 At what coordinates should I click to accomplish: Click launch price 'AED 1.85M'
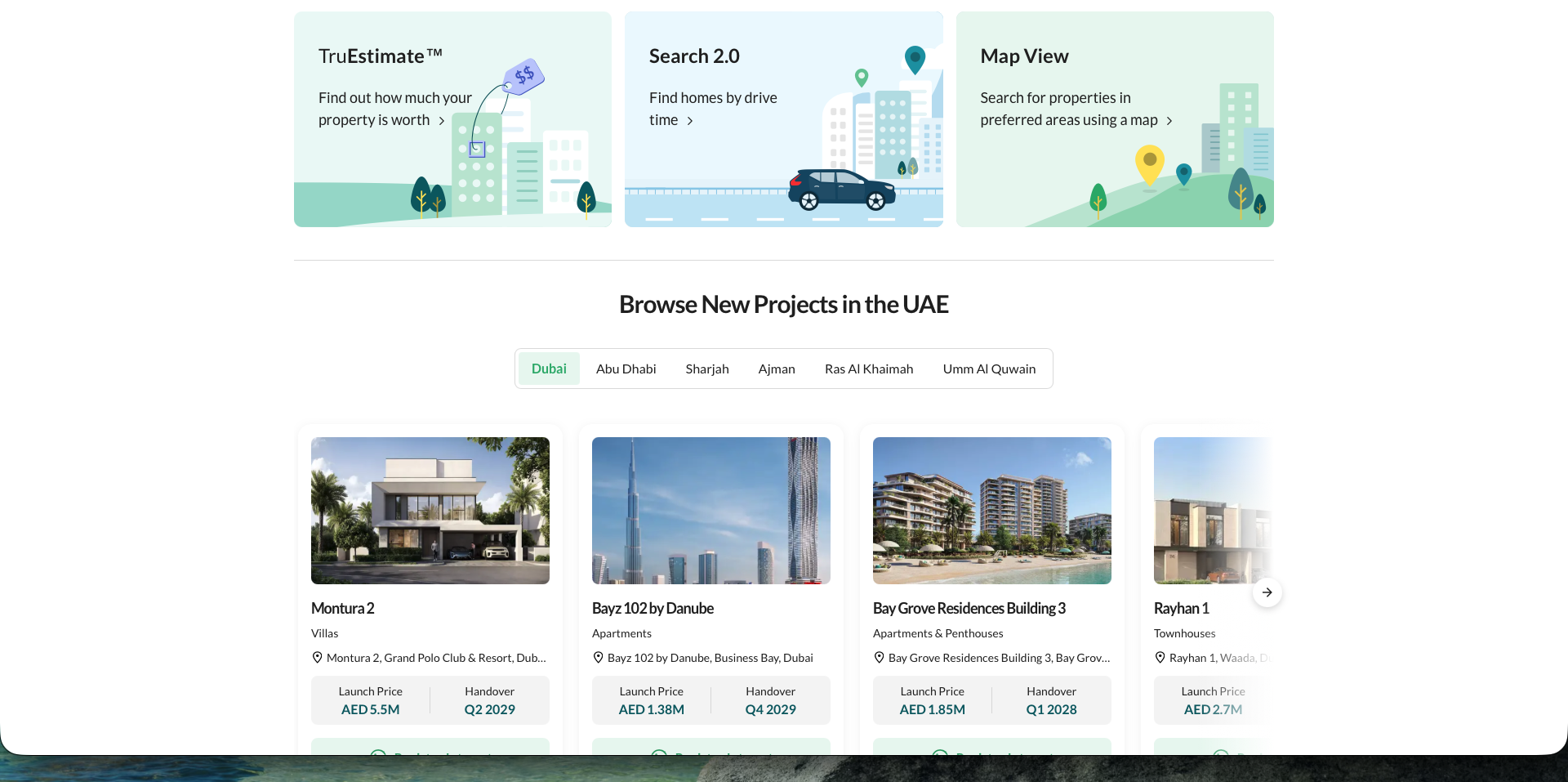coord(933,709)
